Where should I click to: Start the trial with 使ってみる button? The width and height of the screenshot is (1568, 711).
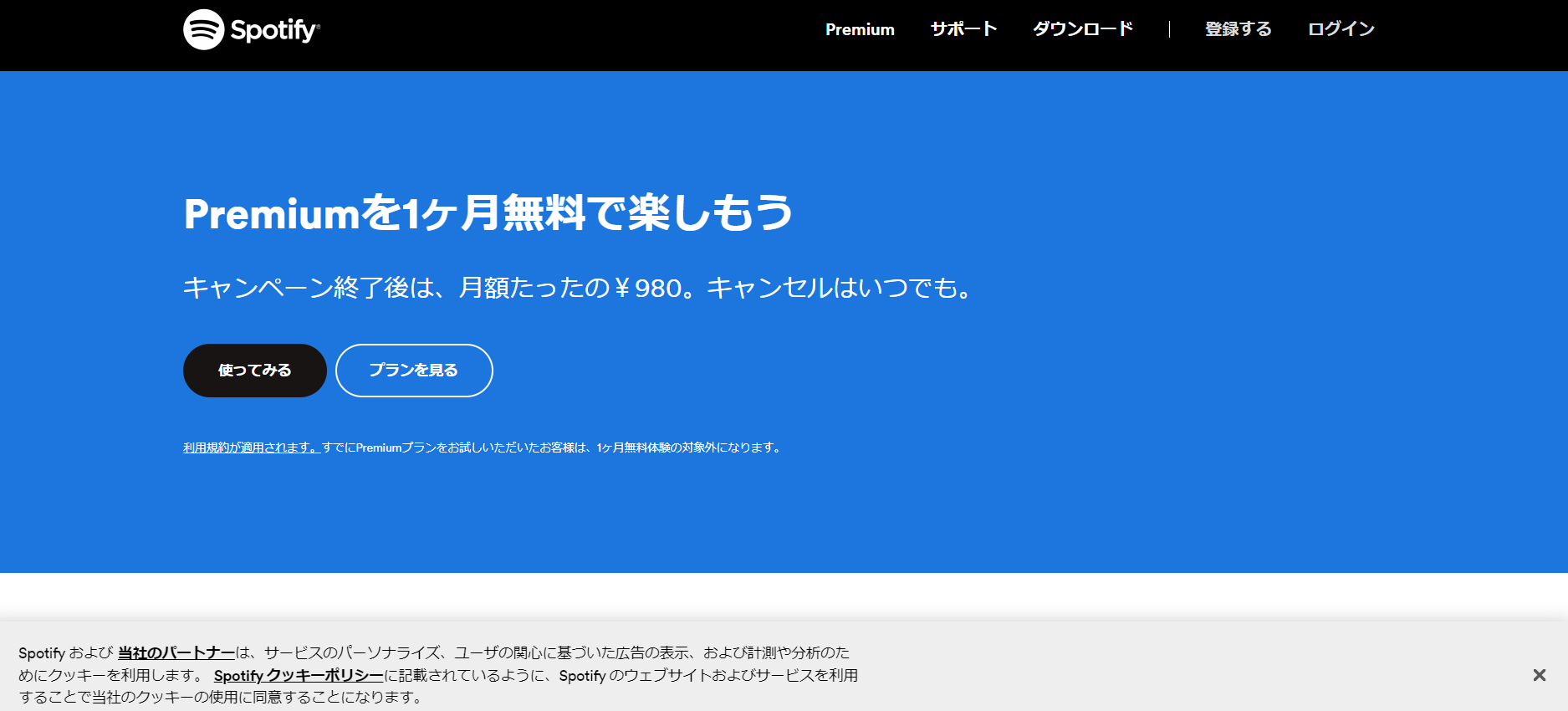pyautogui.click(x=255, y=371)
